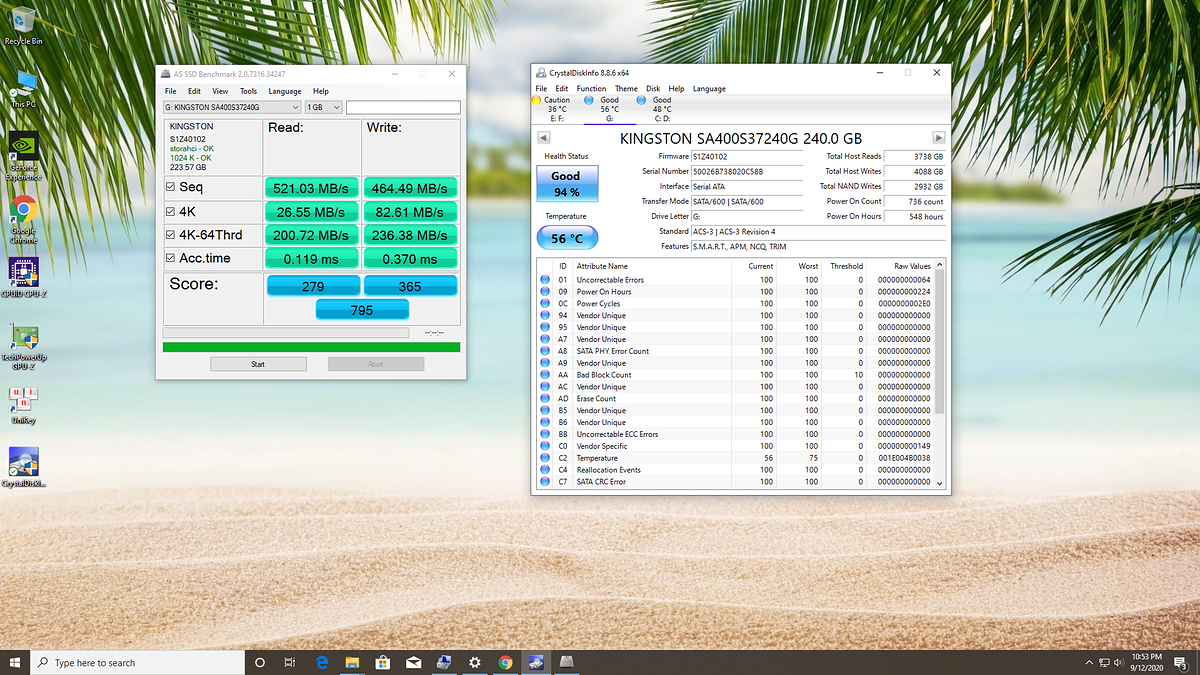
Task: Open the network icon in system tray
Action: pos(1104,662)
